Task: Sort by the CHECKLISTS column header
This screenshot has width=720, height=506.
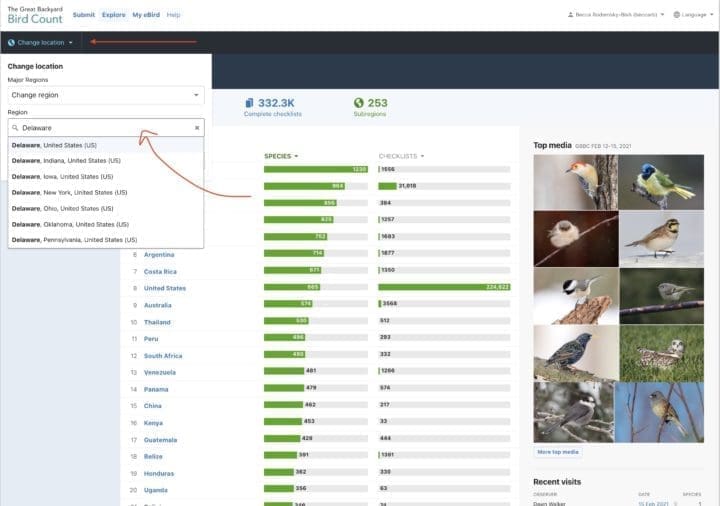Action: tap(400, 156)
